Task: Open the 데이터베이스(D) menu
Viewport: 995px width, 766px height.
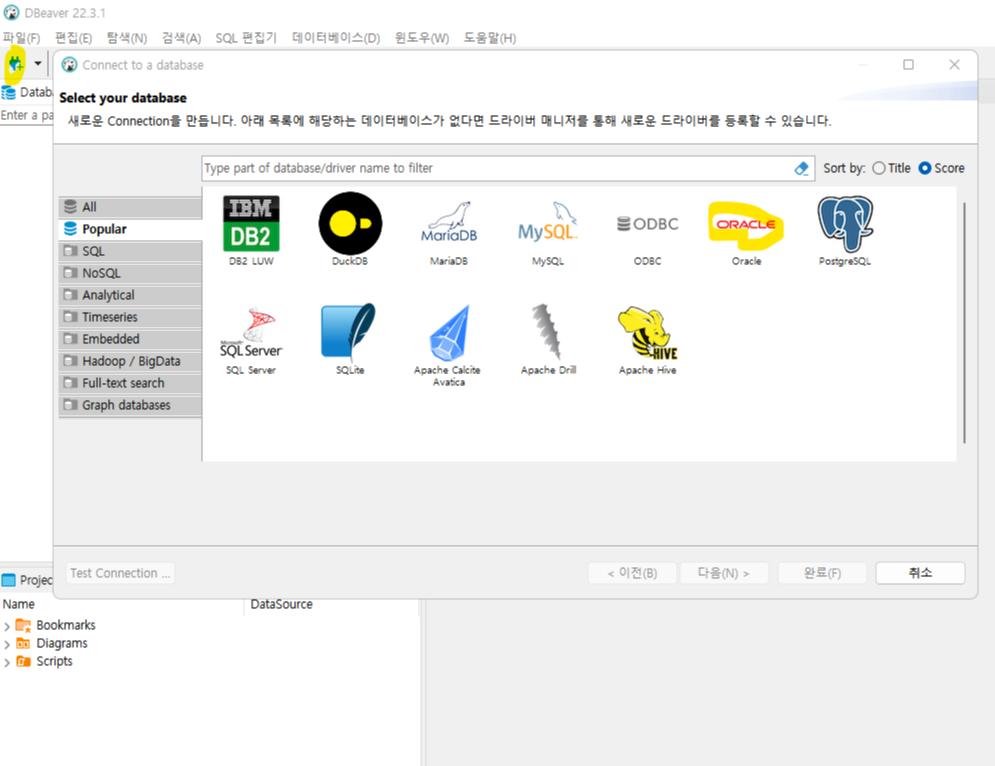Action: coord(336,38)
